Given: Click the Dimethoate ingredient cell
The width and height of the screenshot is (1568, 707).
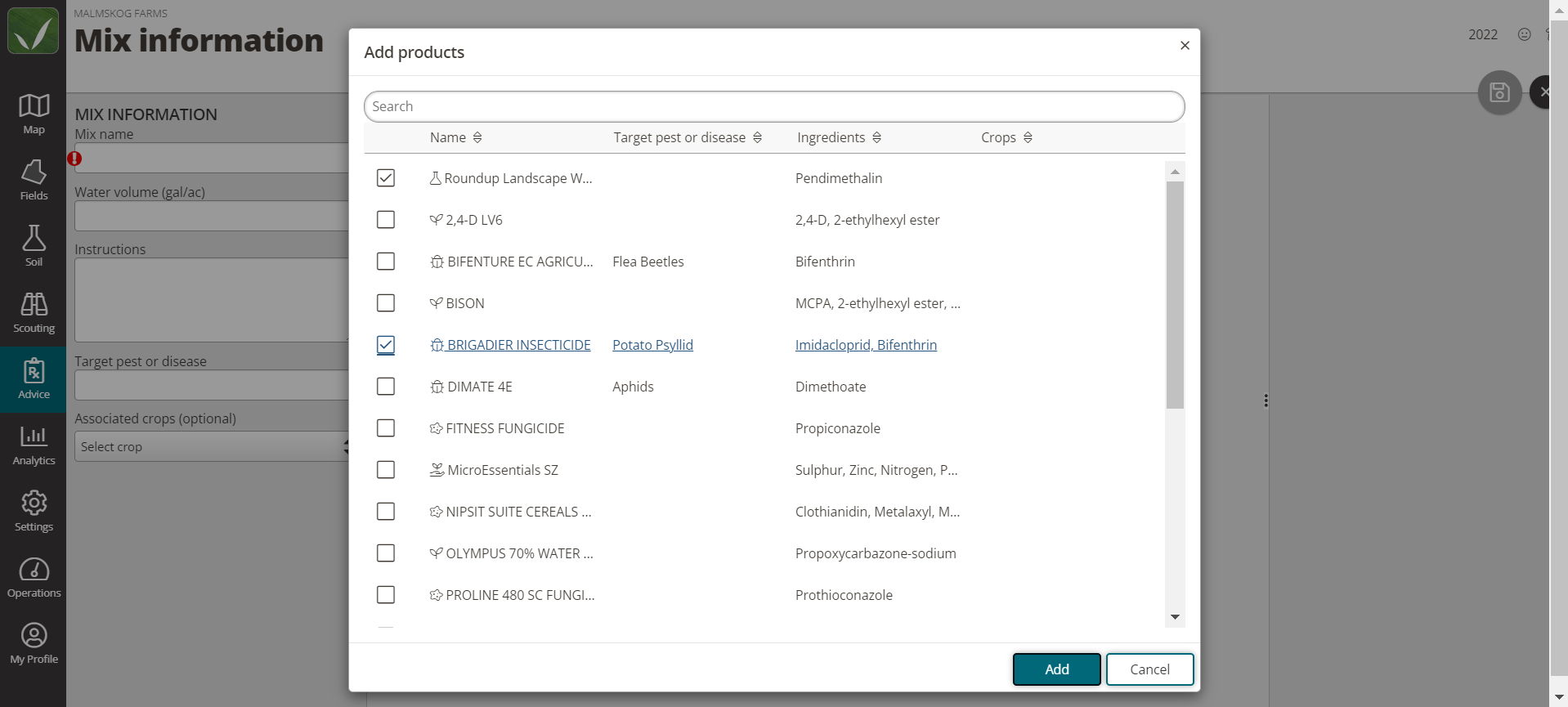Looking at the screenshot, I should pyautogui.click(x=831, y=387).
